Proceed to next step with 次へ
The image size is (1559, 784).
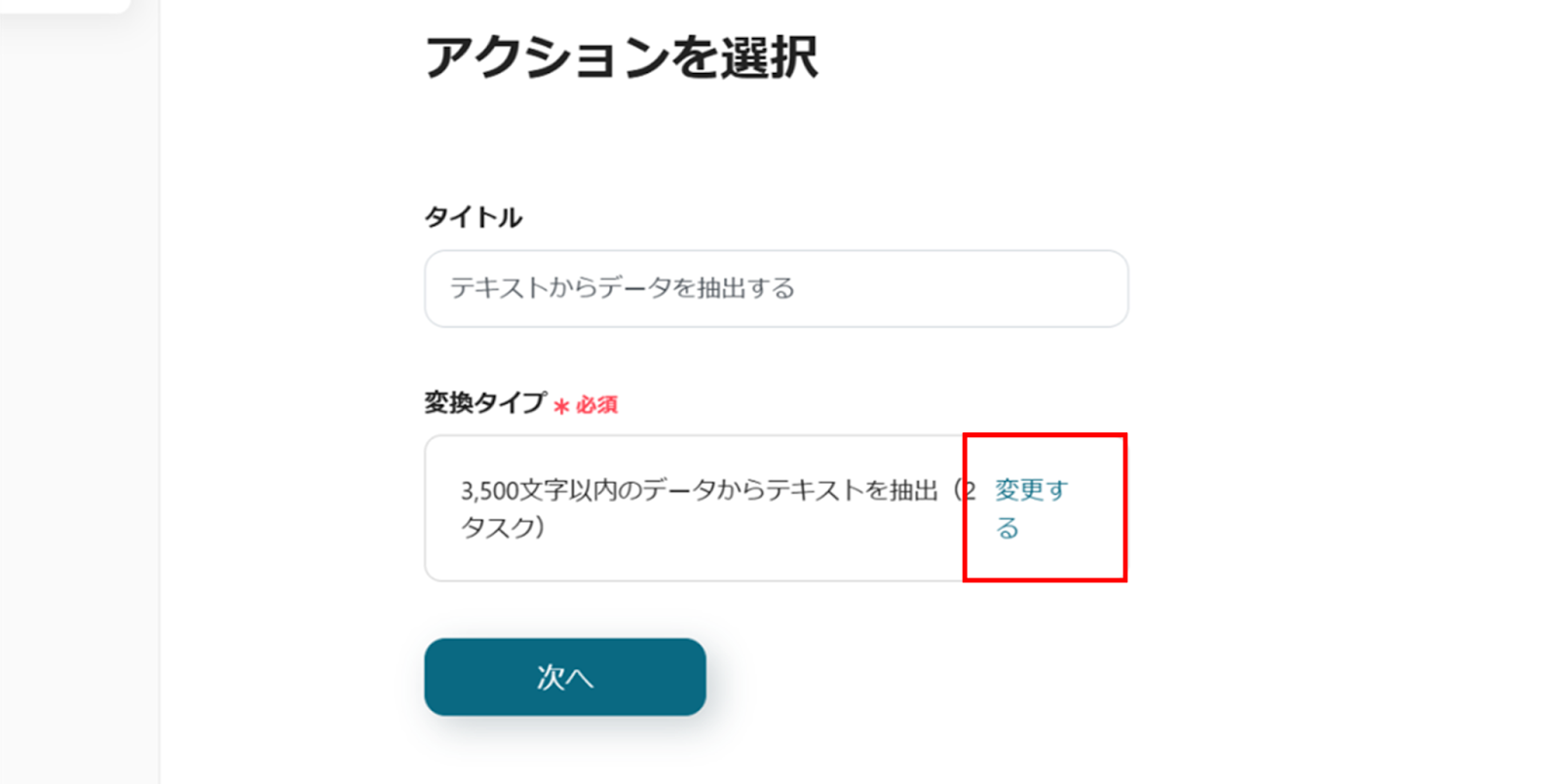[564, 677]
